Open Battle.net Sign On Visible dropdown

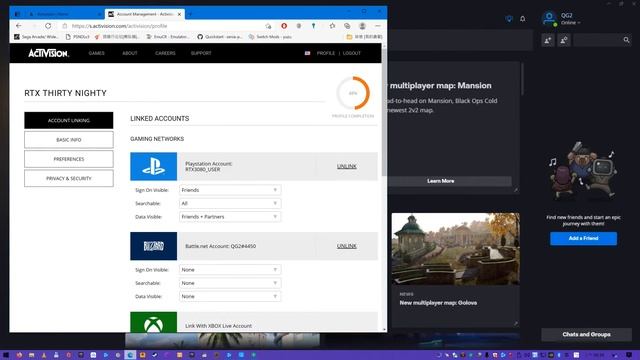(x=230, y=270)
